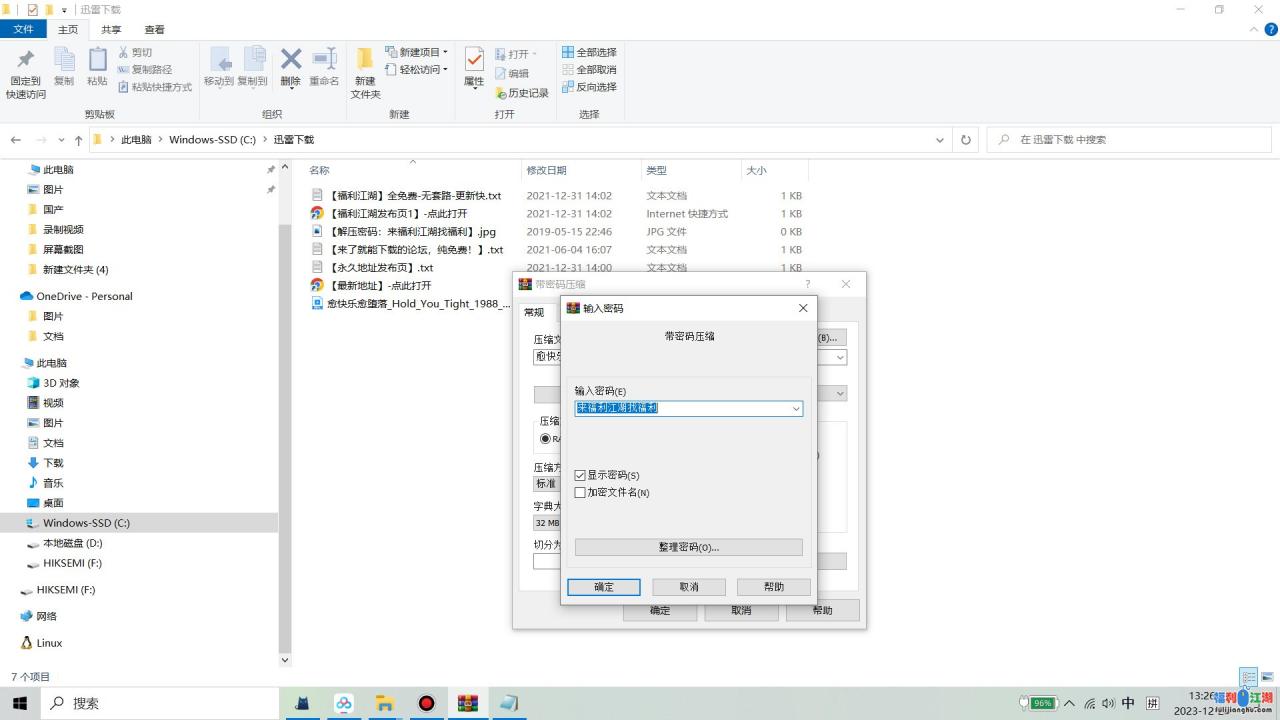Screen dimensions: 1280x720
Task: Click the Windows Start button
Action: [20, 703]
